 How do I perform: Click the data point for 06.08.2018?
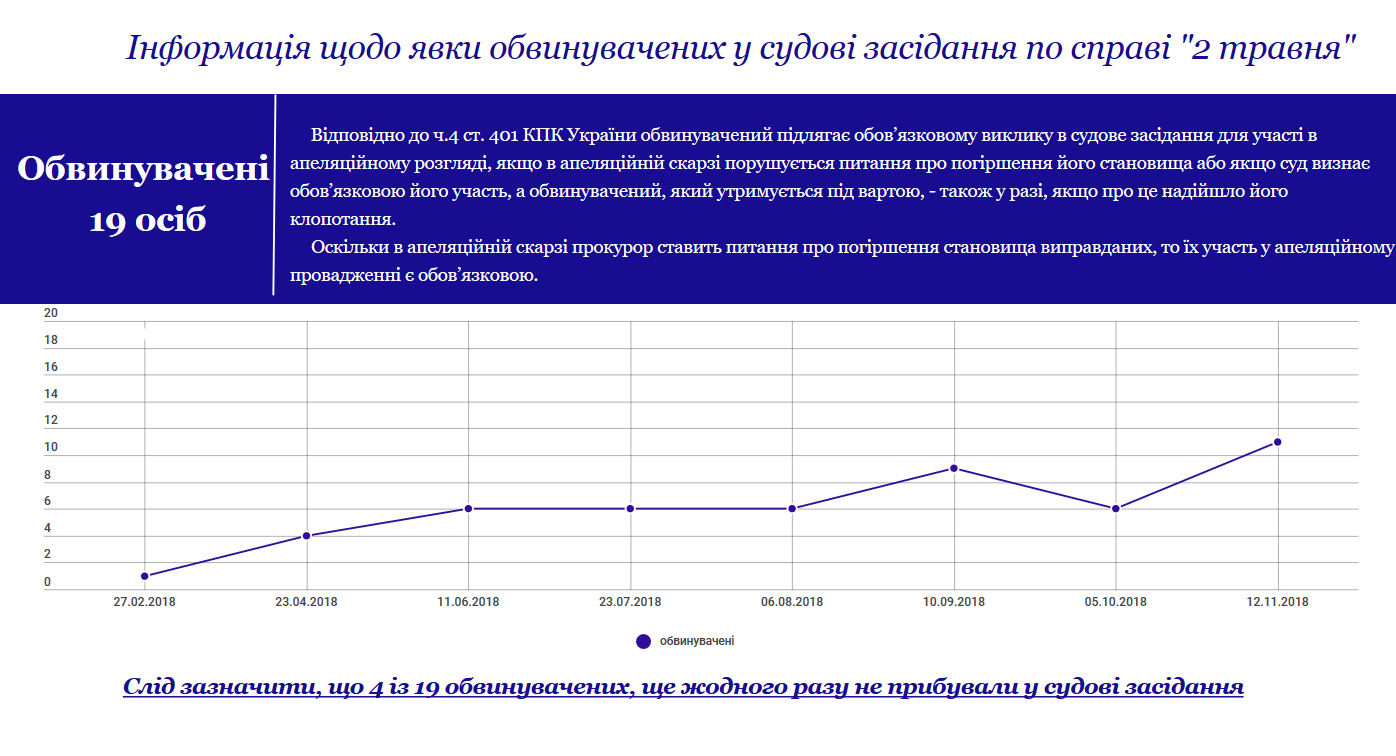(x=792, y=509)
